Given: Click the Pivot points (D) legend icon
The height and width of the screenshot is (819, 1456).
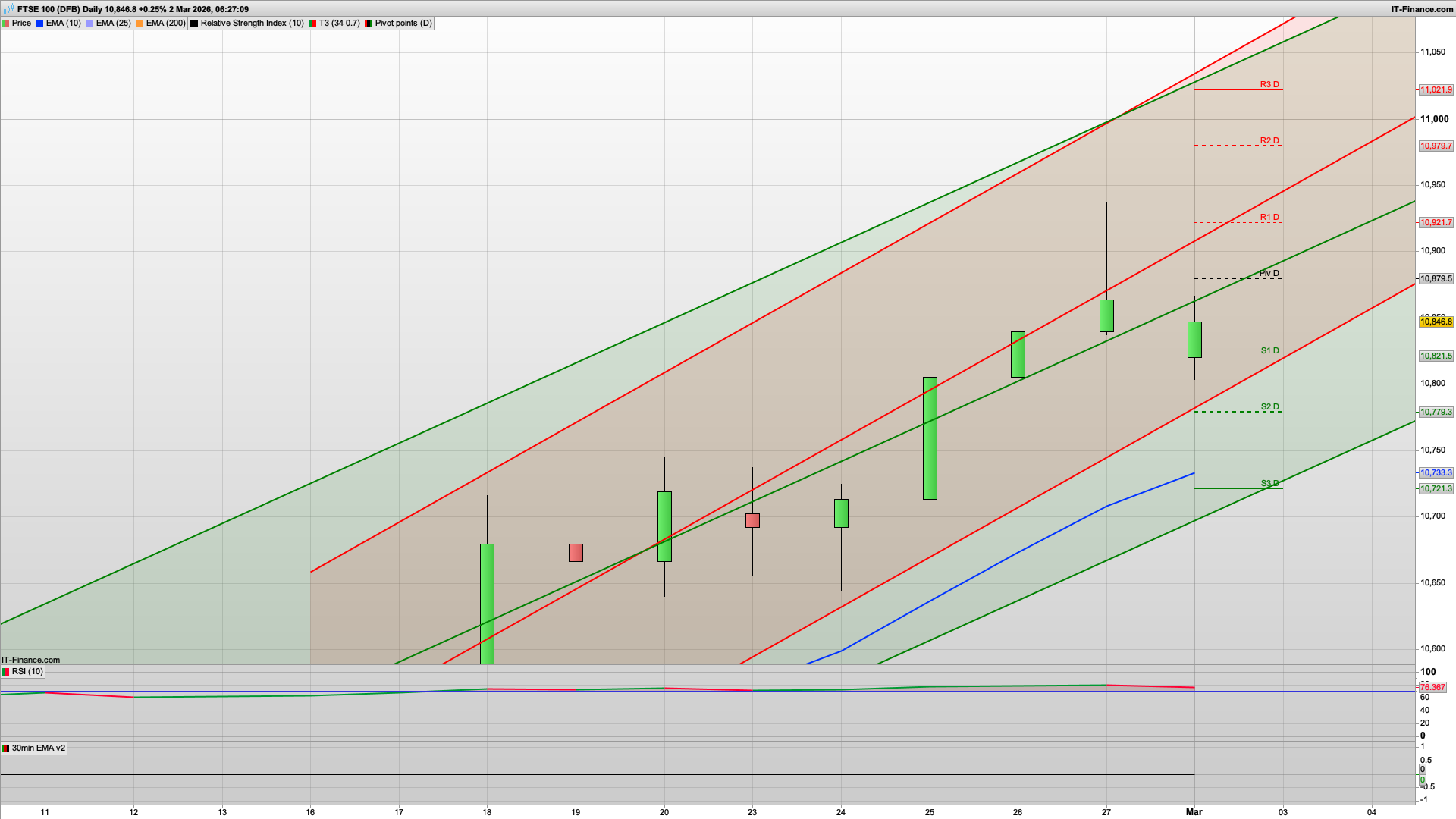Looking at the screenshot, I should (x=370, y=23).
